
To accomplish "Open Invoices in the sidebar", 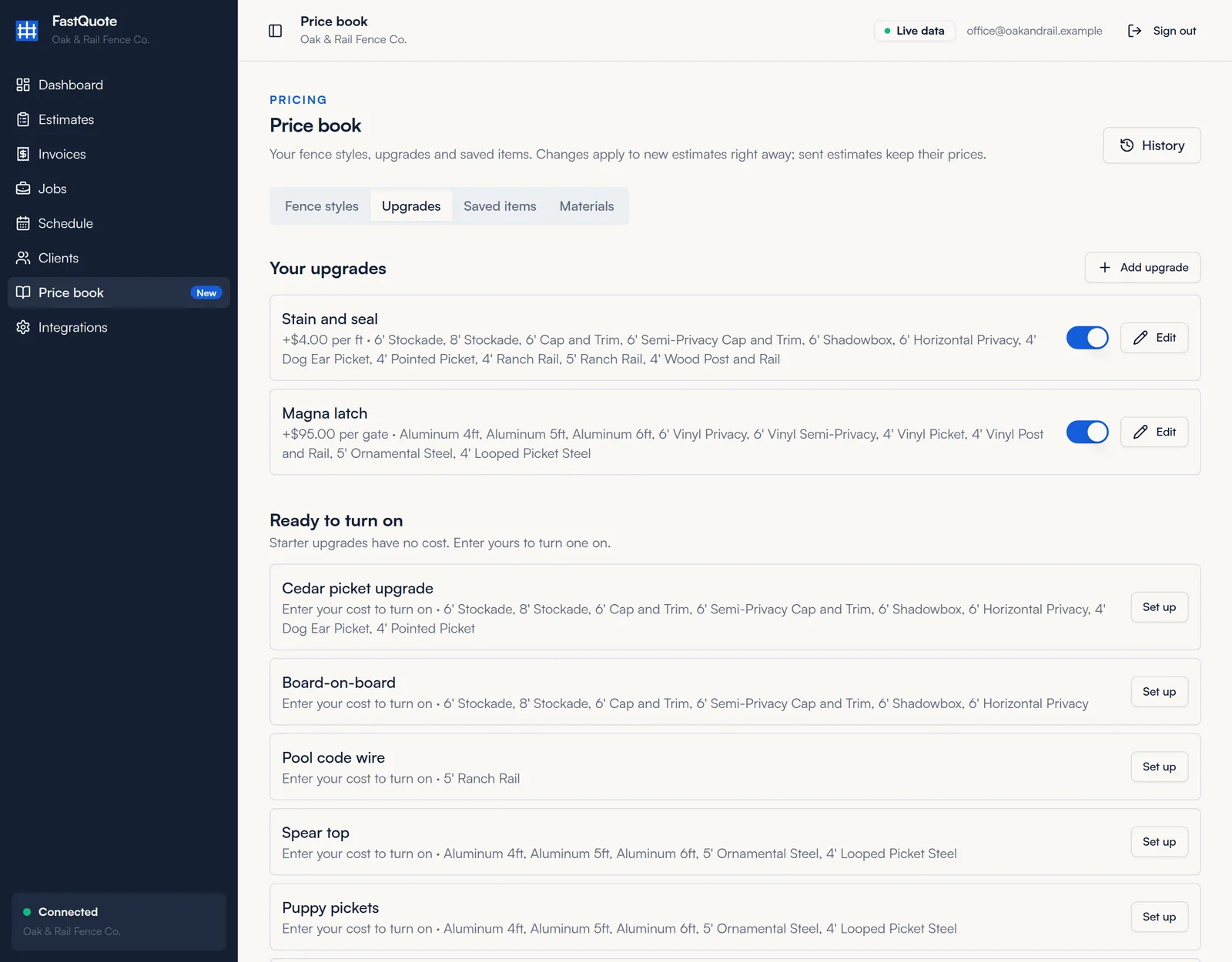I will [119, 154].
